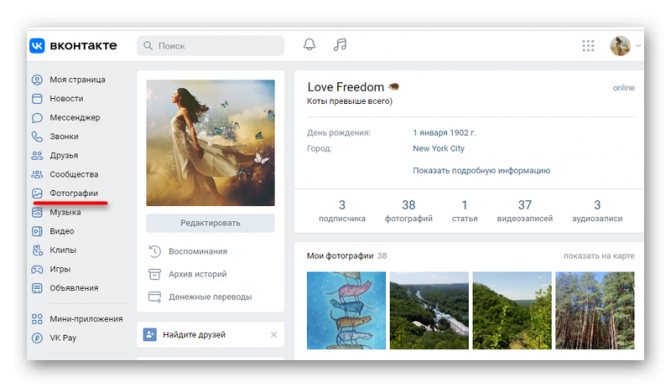
Task: Click the New York City link
Action: 438,149
